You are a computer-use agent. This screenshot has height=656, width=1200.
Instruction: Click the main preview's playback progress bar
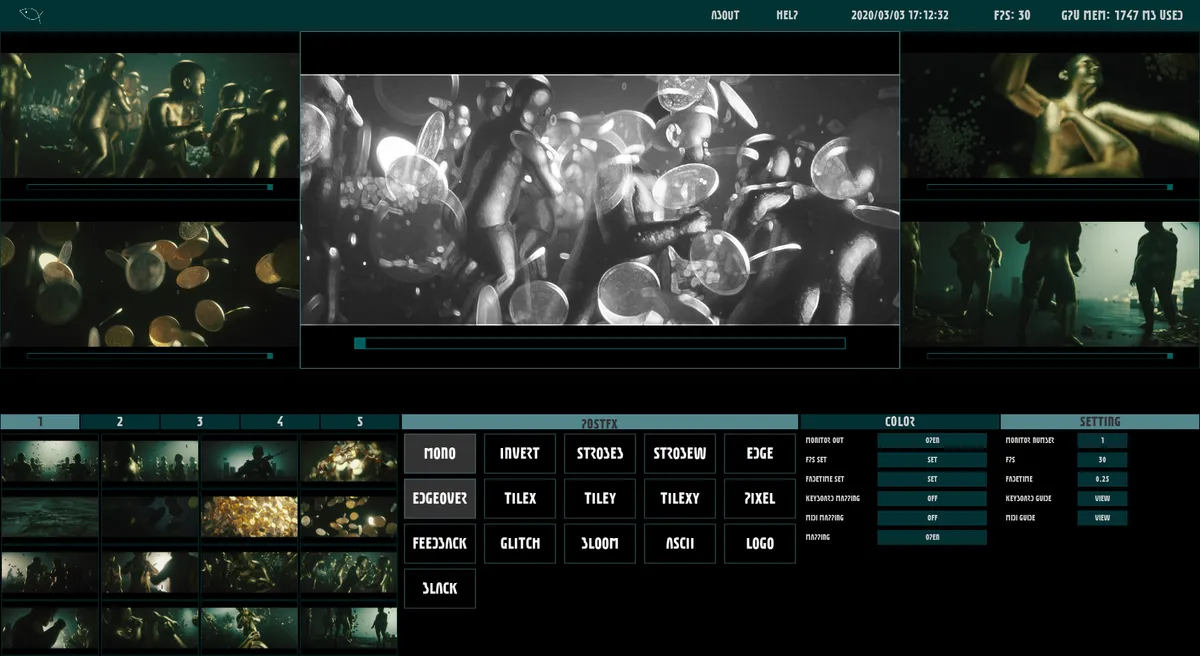(x=600, y=343)
